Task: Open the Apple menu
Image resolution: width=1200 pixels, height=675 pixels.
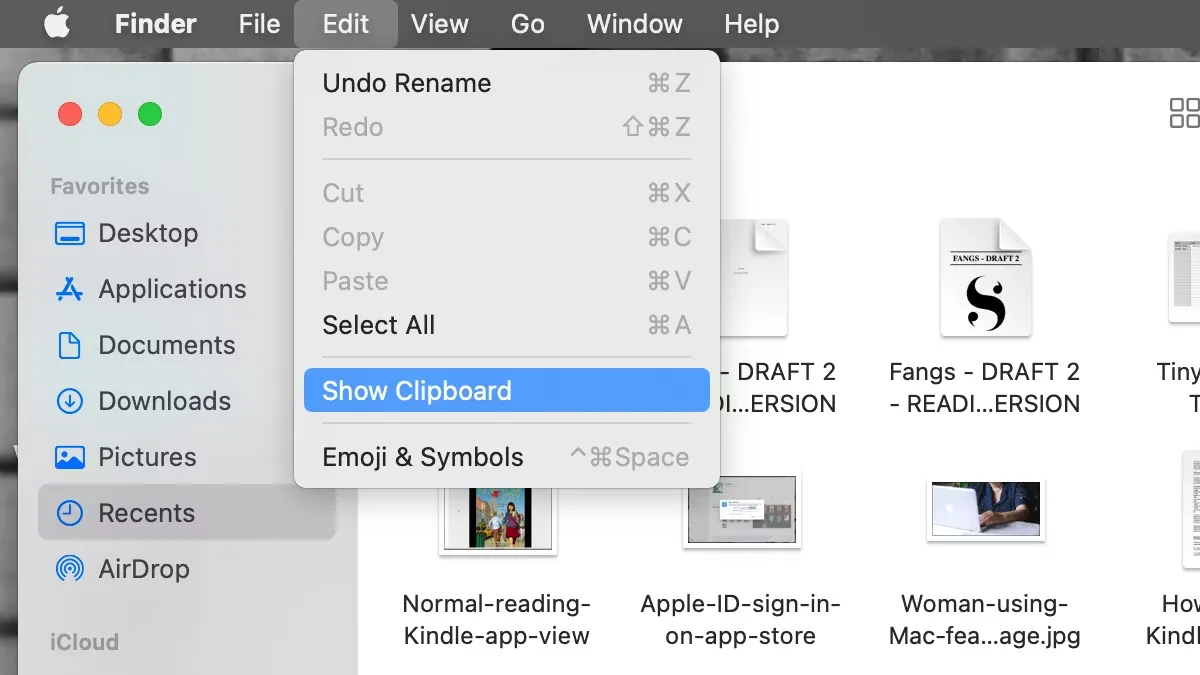Action: [x=57, y=23]
